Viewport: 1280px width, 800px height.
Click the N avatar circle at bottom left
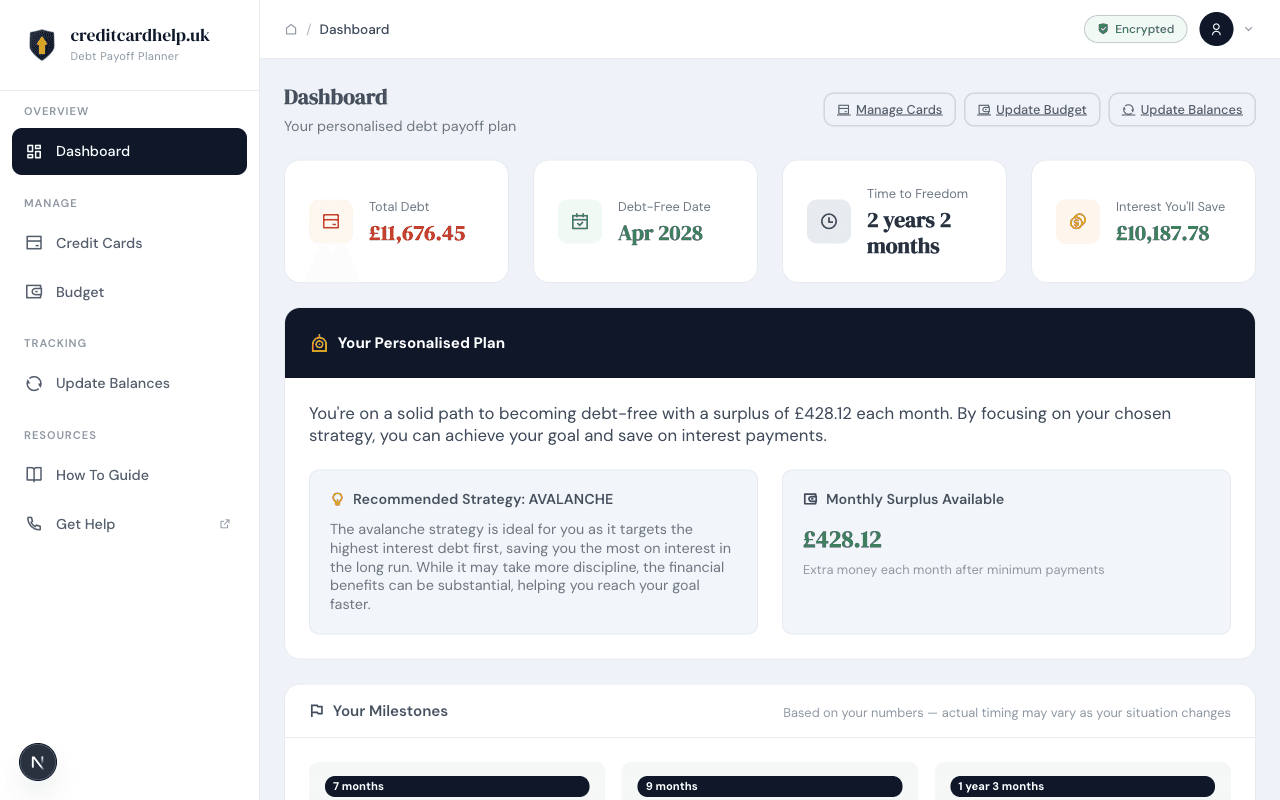37,761
